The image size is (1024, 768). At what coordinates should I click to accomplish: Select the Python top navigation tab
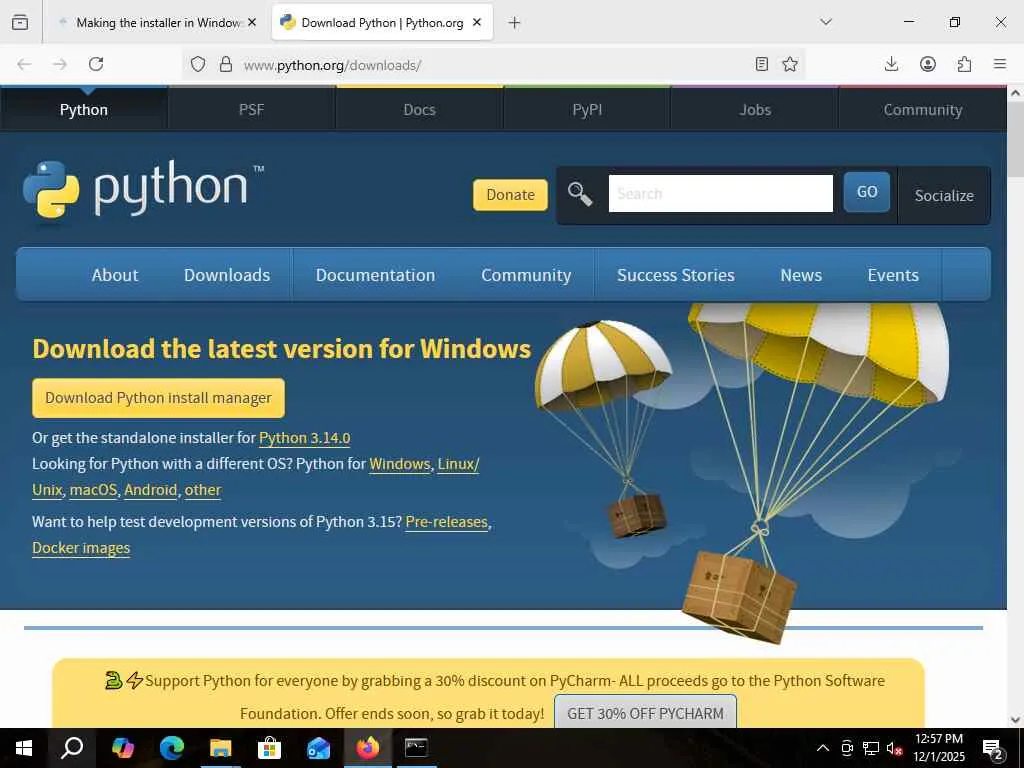(x=84, y=110)
